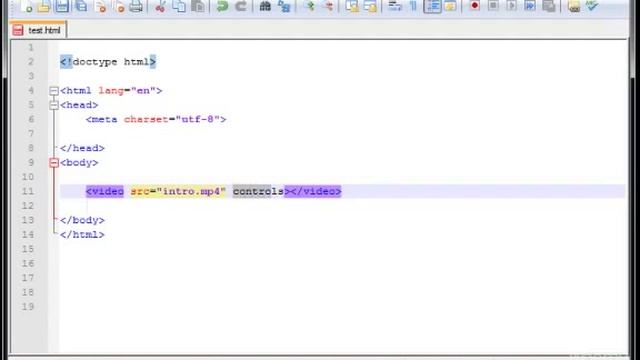Open a file using the Open folder icon
This screenshot has height=360, width=640.
click(x=44, y=6)
